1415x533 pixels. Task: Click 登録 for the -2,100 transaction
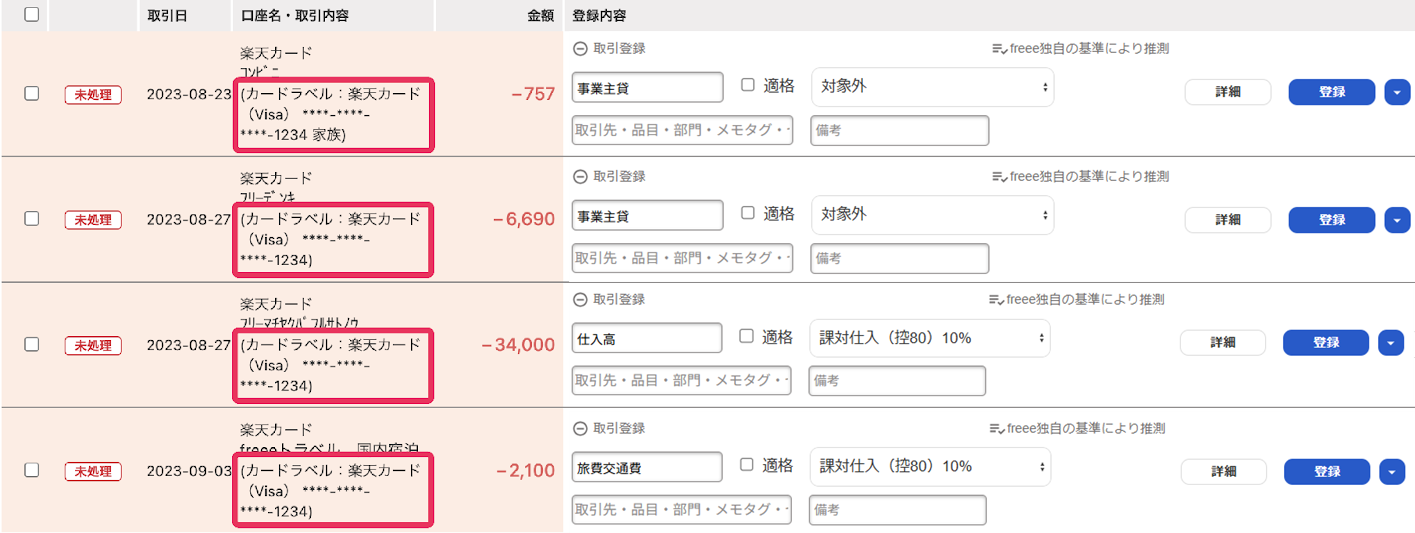[1326, 472]
